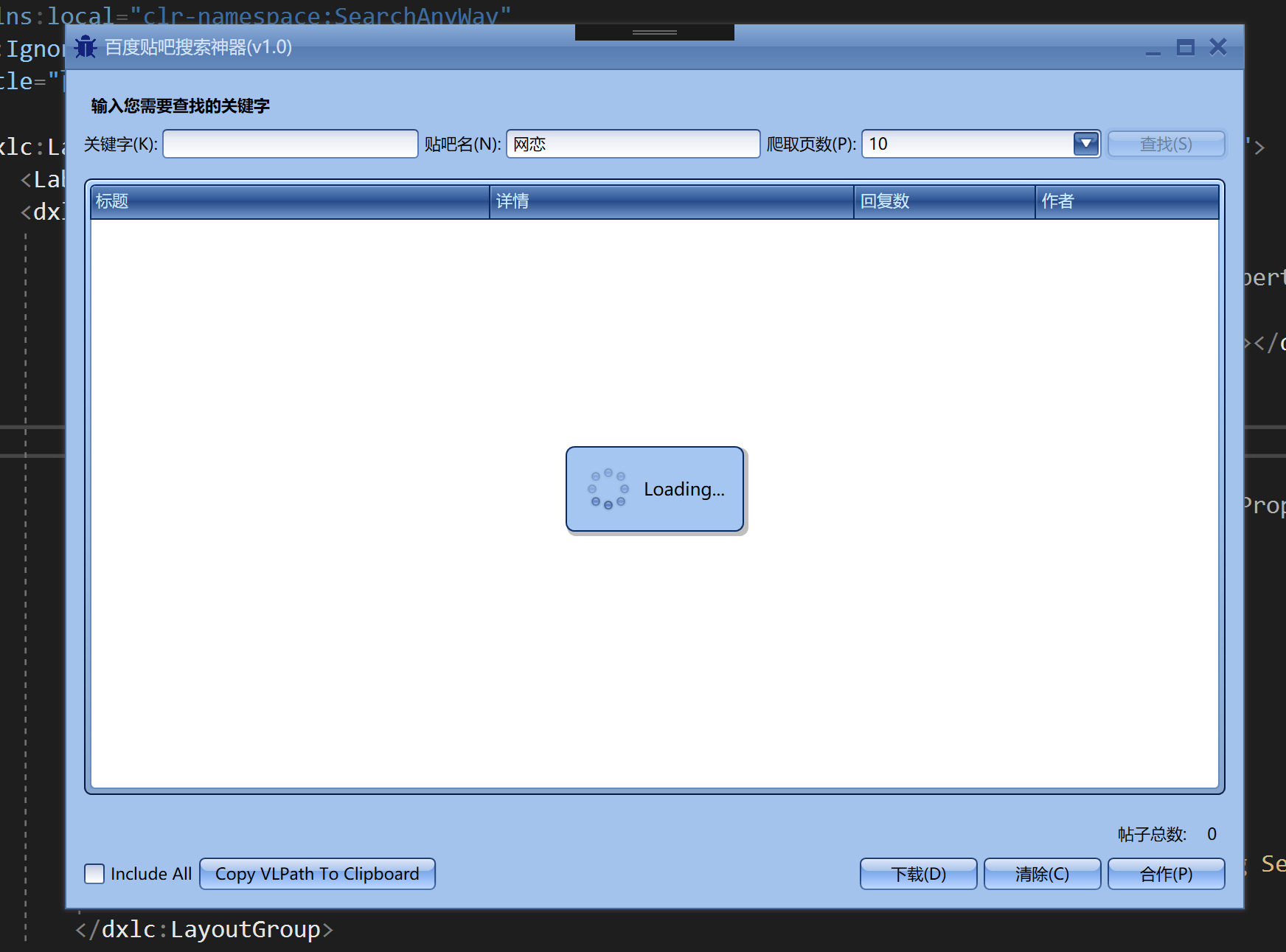Click the 贴吧名(N) field containing 网恋

(x=633, y=144)
